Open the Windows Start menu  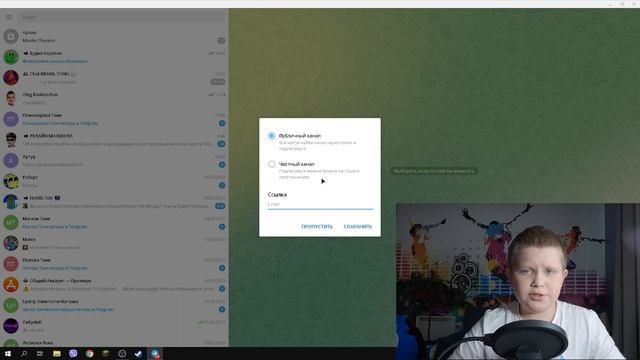tap(7, 353)
